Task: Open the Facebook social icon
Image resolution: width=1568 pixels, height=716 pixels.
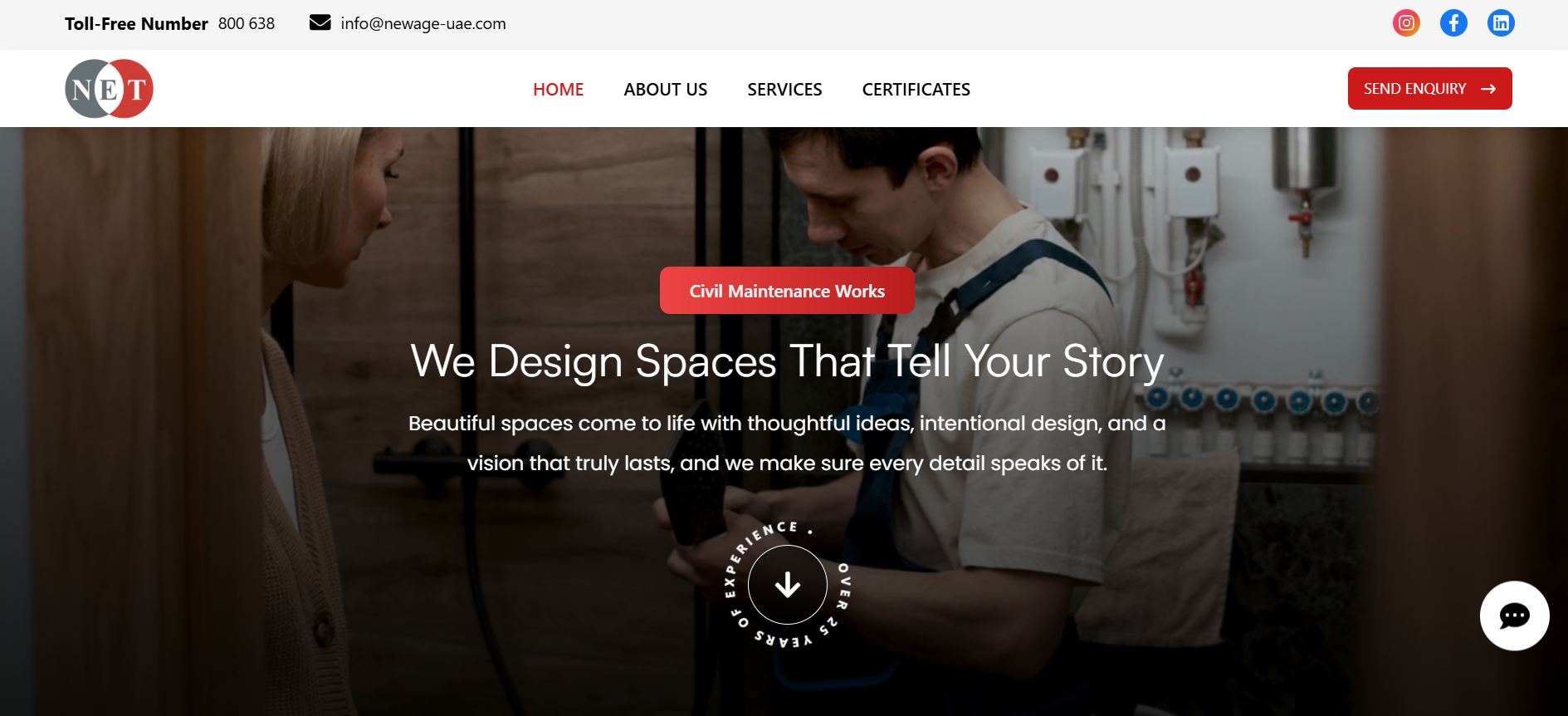Action: tap(1453, 22)
